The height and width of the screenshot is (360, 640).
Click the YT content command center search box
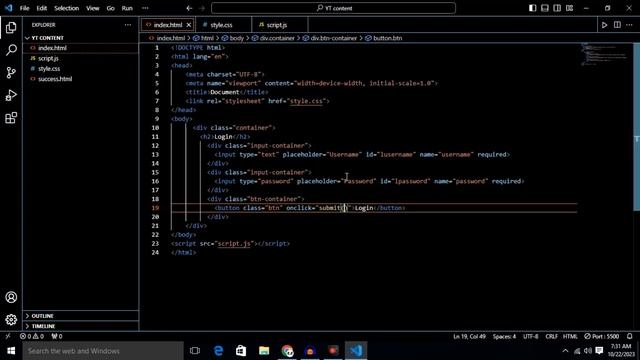tap(333, 8)
